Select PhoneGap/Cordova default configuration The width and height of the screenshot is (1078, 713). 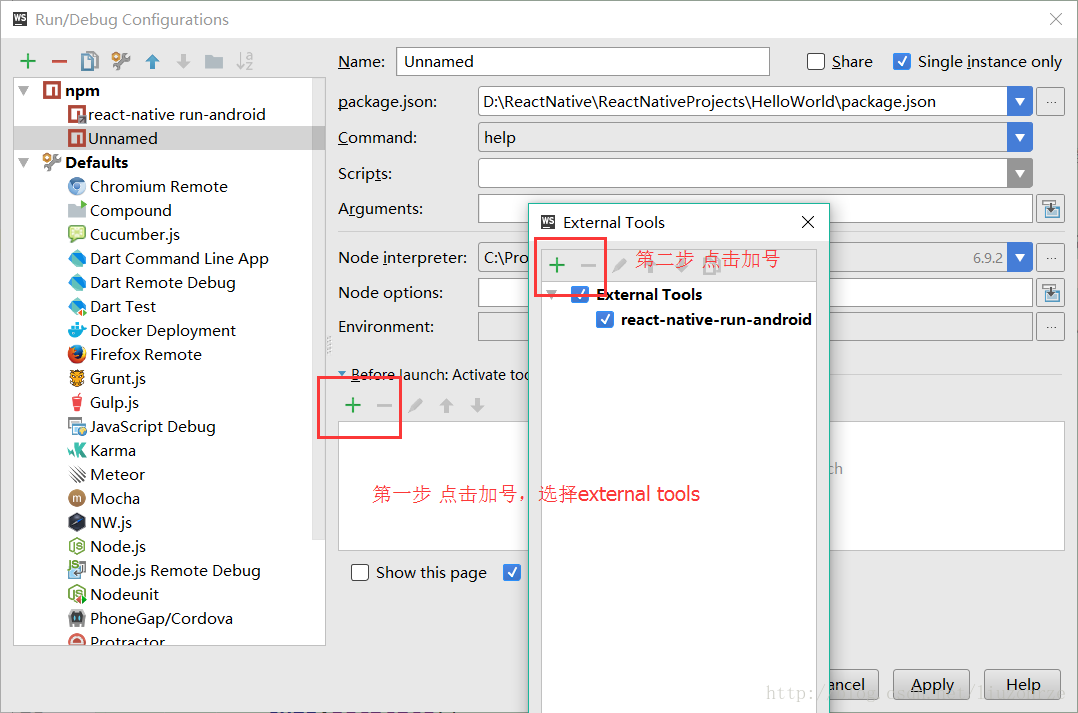(x=151, y=619)
